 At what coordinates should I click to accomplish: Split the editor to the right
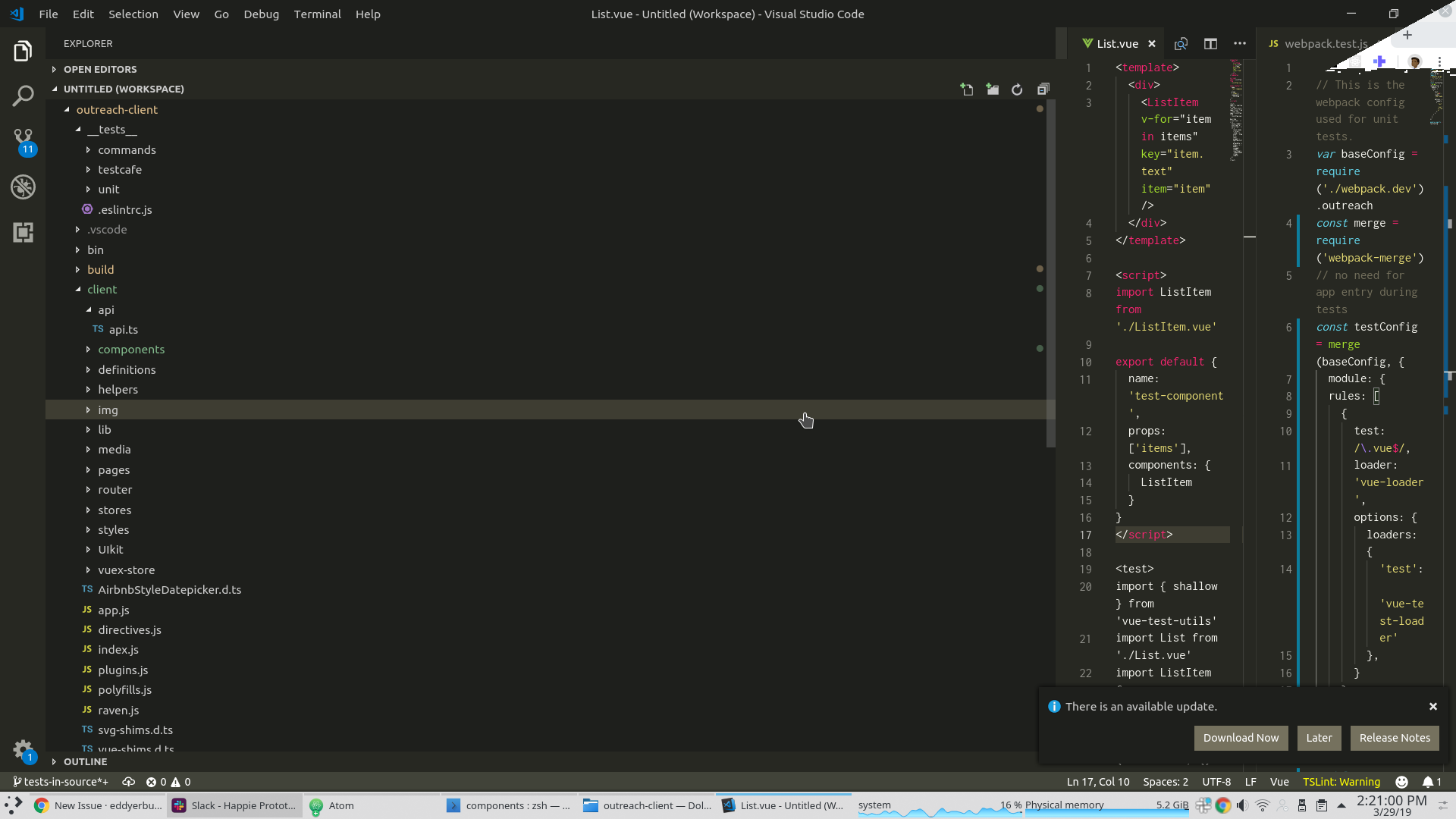(1210, 44)
